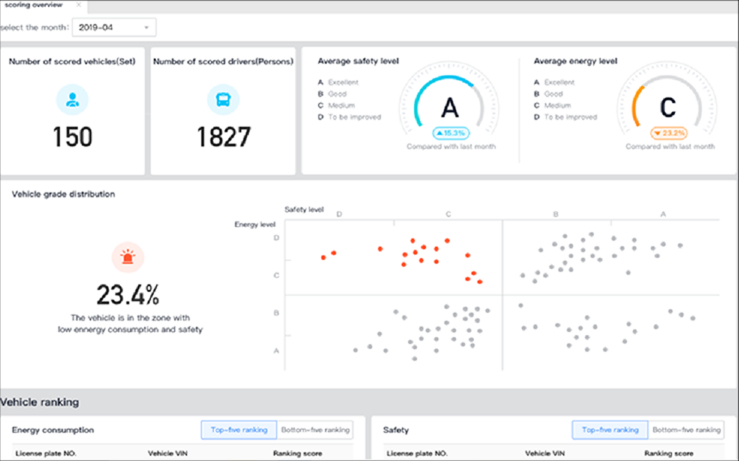This screenshot has width=739, height=461.
Task: Click the safety level up 15.3% badge
Action: (x=451, y=132)
